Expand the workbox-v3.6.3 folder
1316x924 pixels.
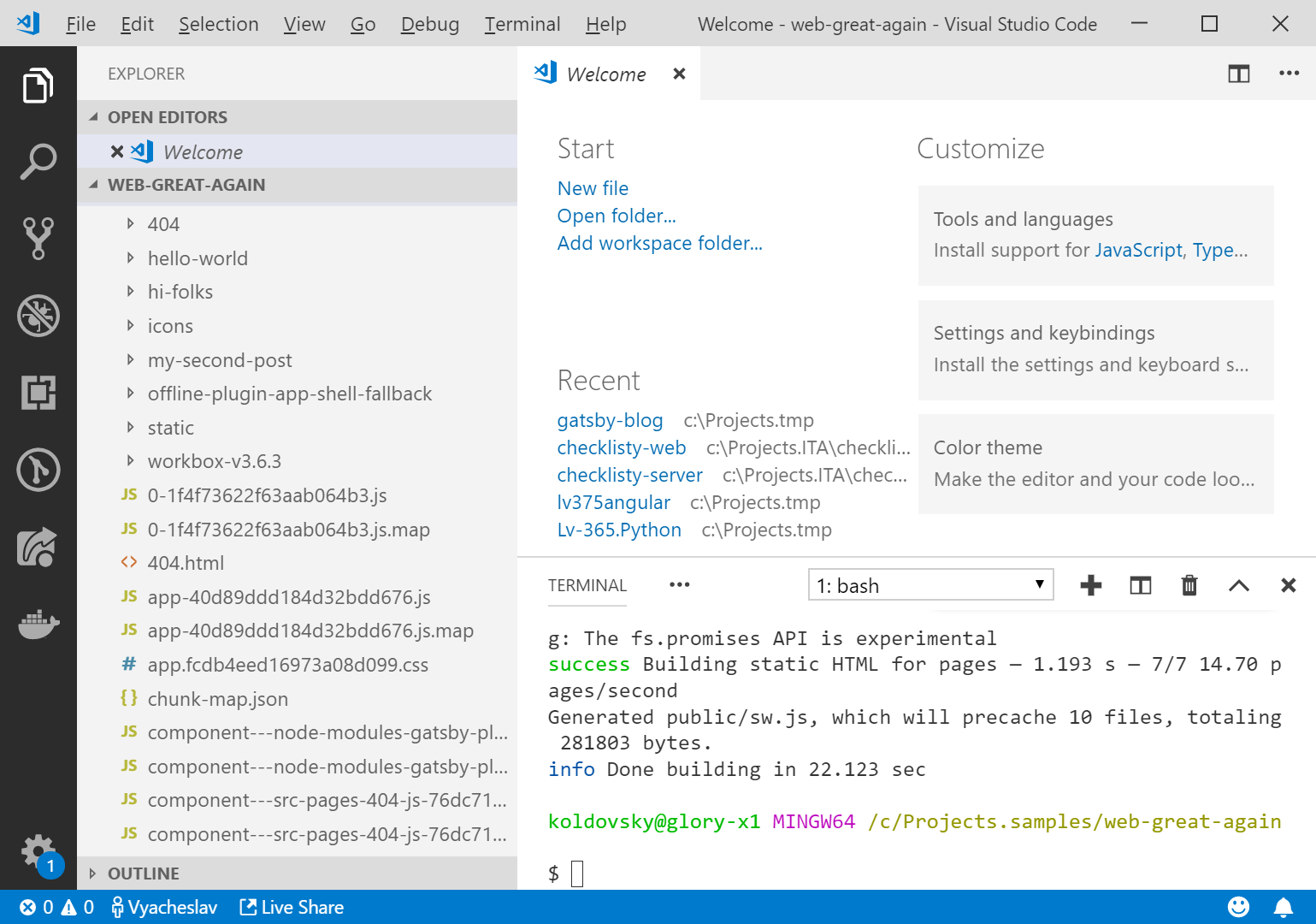297,461
